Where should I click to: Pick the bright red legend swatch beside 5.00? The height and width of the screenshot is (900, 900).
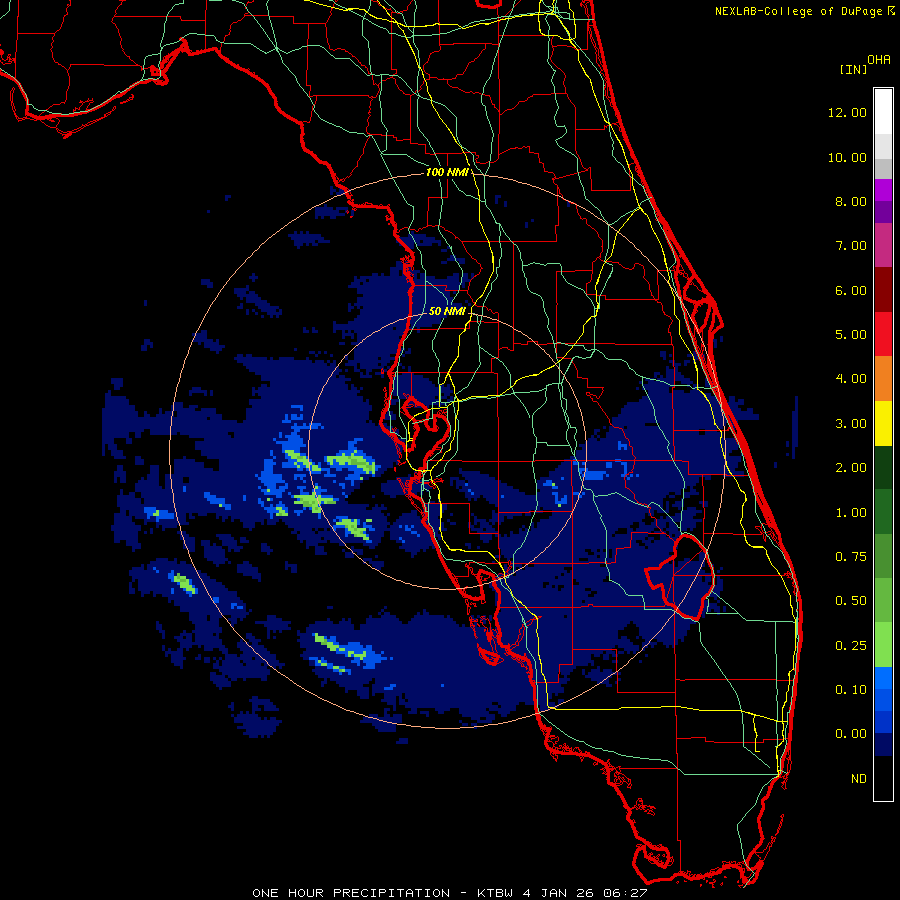pos(883,334)
